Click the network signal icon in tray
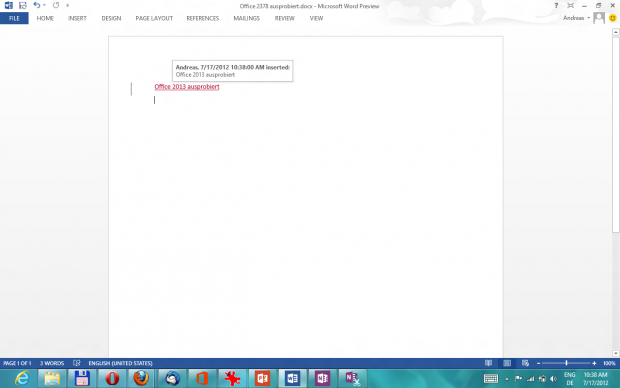 click(x=530, y=379)
